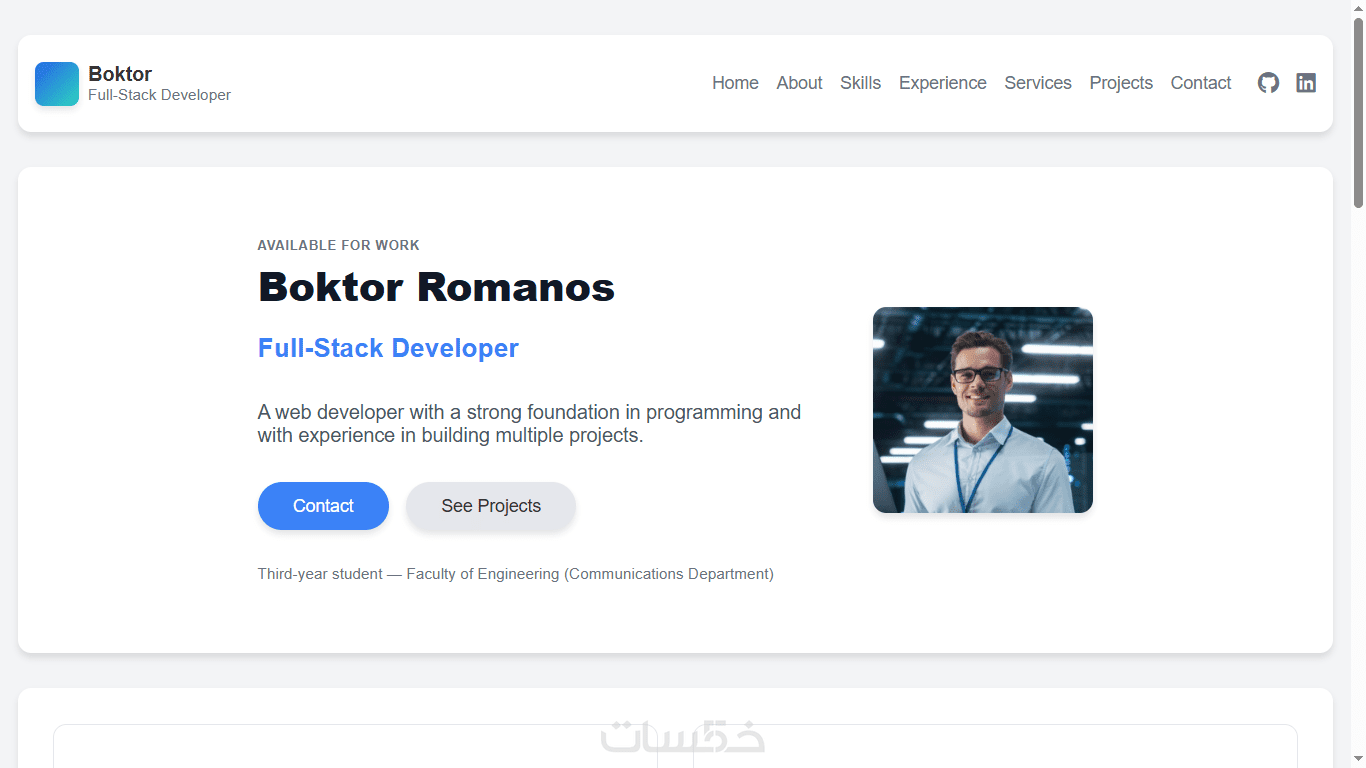Click the Contact link in navbar
This screenshot has height=768, width=1366.
(x=1200, y=83)
